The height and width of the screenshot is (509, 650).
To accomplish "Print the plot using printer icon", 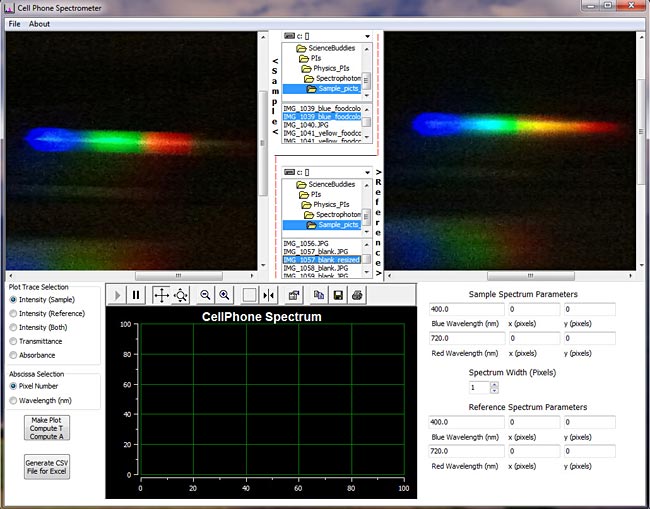I will [358, 295].
